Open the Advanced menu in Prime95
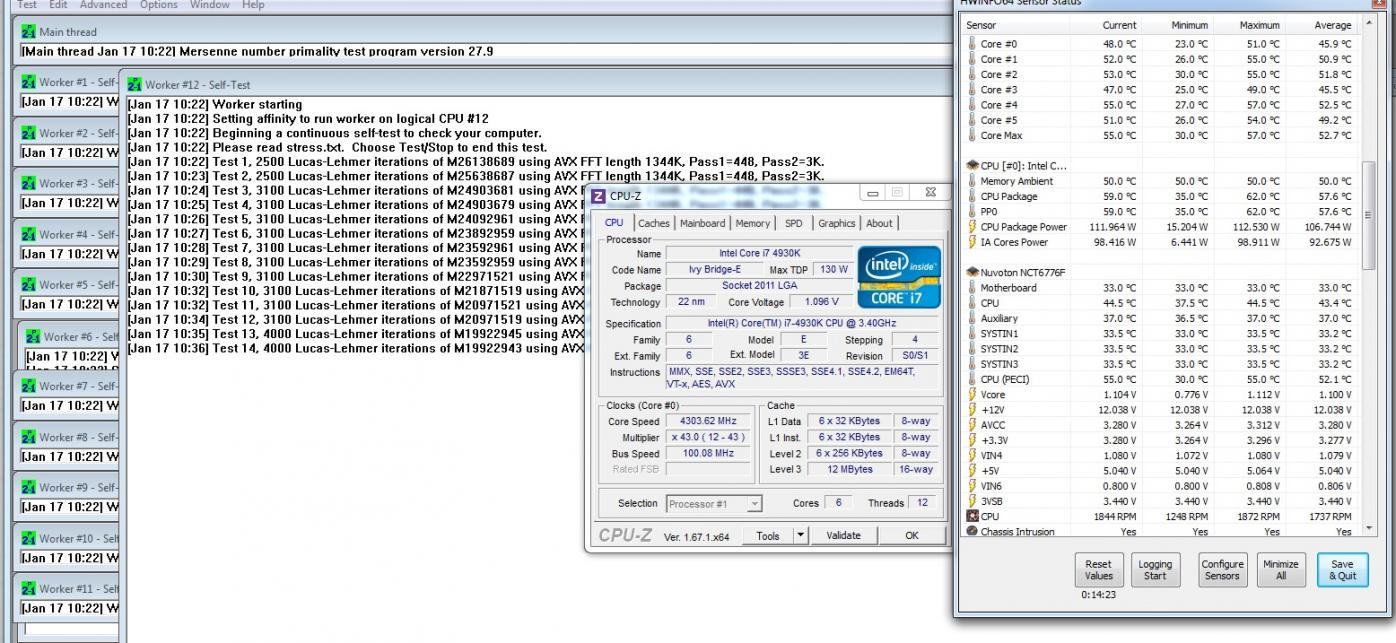 pyautogui.click(x=104, y=5)
